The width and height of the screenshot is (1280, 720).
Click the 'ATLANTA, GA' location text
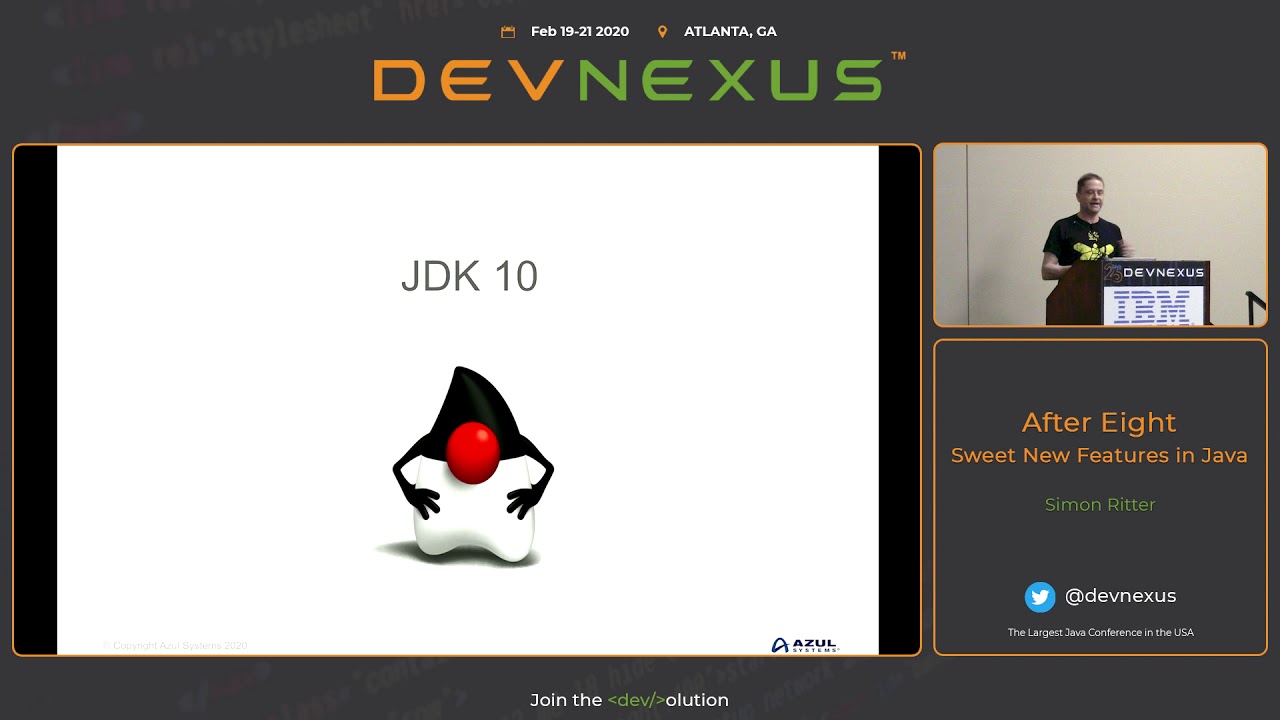click(730, 32)
